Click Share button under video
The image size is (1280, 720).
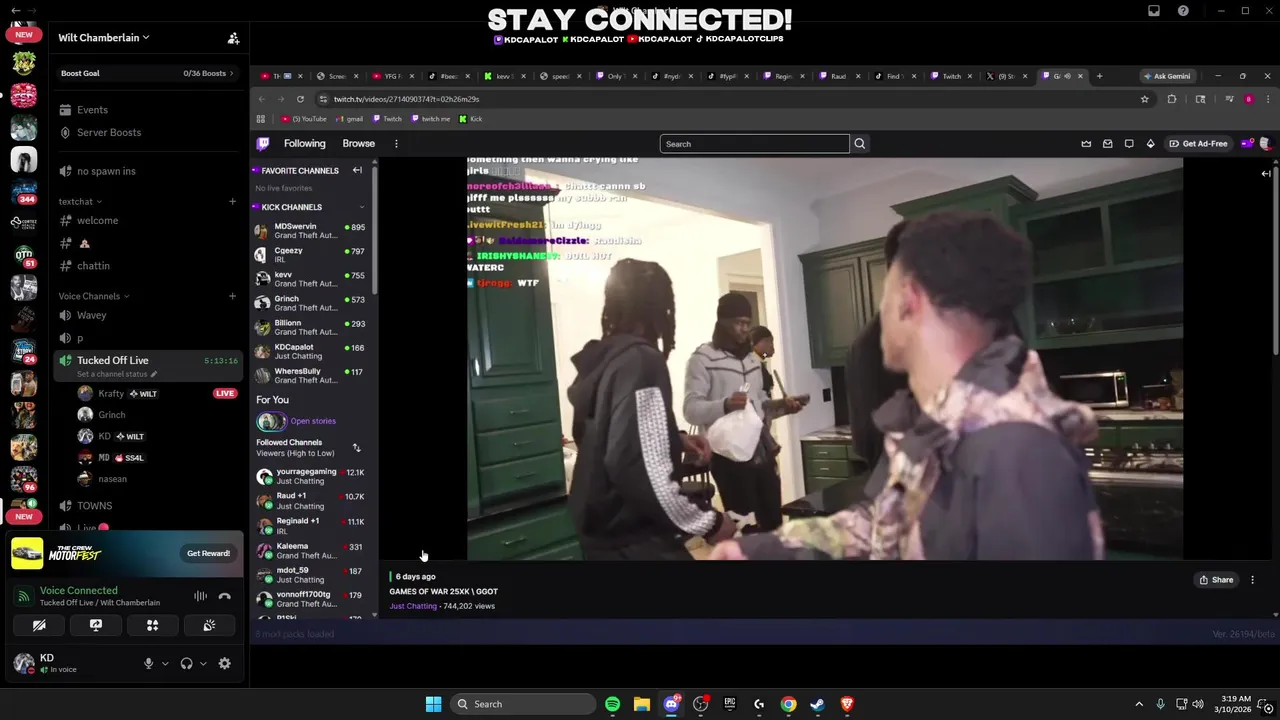(1216, 580)
